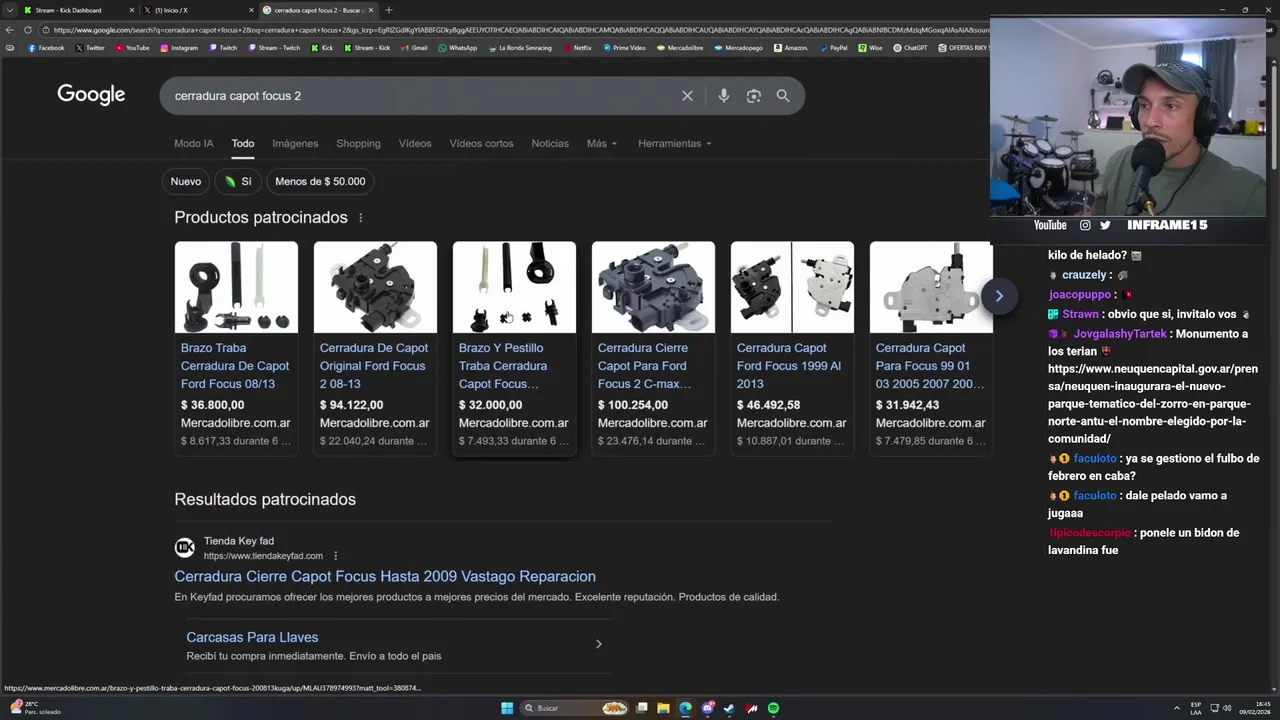The image size is (1280, 720).
Task: Toggle the Sí filter chip
Action: (x=238, y=181)
